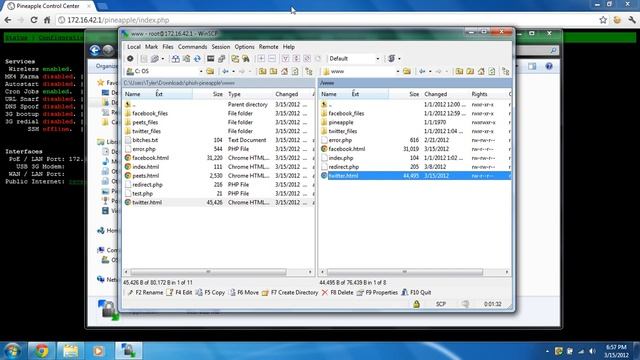
Task: Click F8 Delete button
Action: (x=338, y=293)
